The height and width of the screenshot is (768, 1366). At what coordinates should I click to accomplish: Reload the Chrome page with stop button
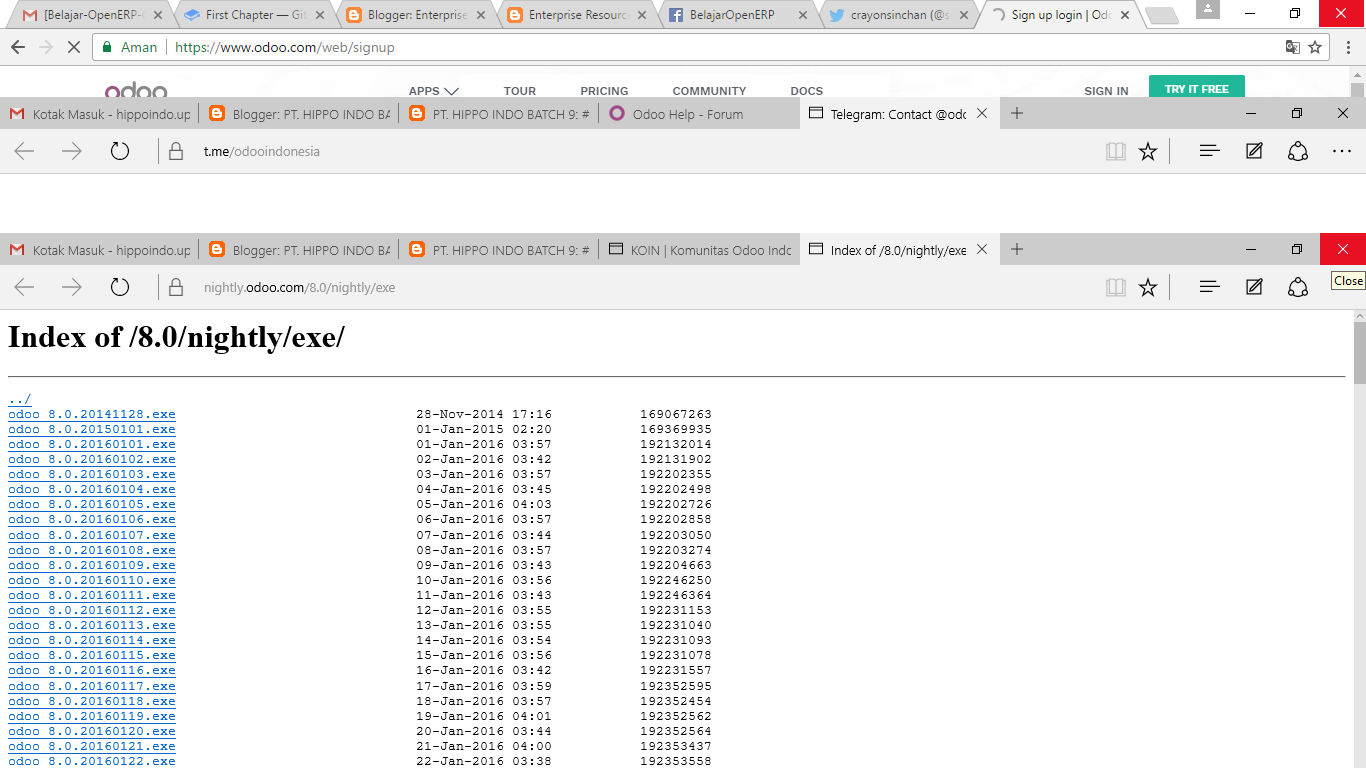point(73,47)
